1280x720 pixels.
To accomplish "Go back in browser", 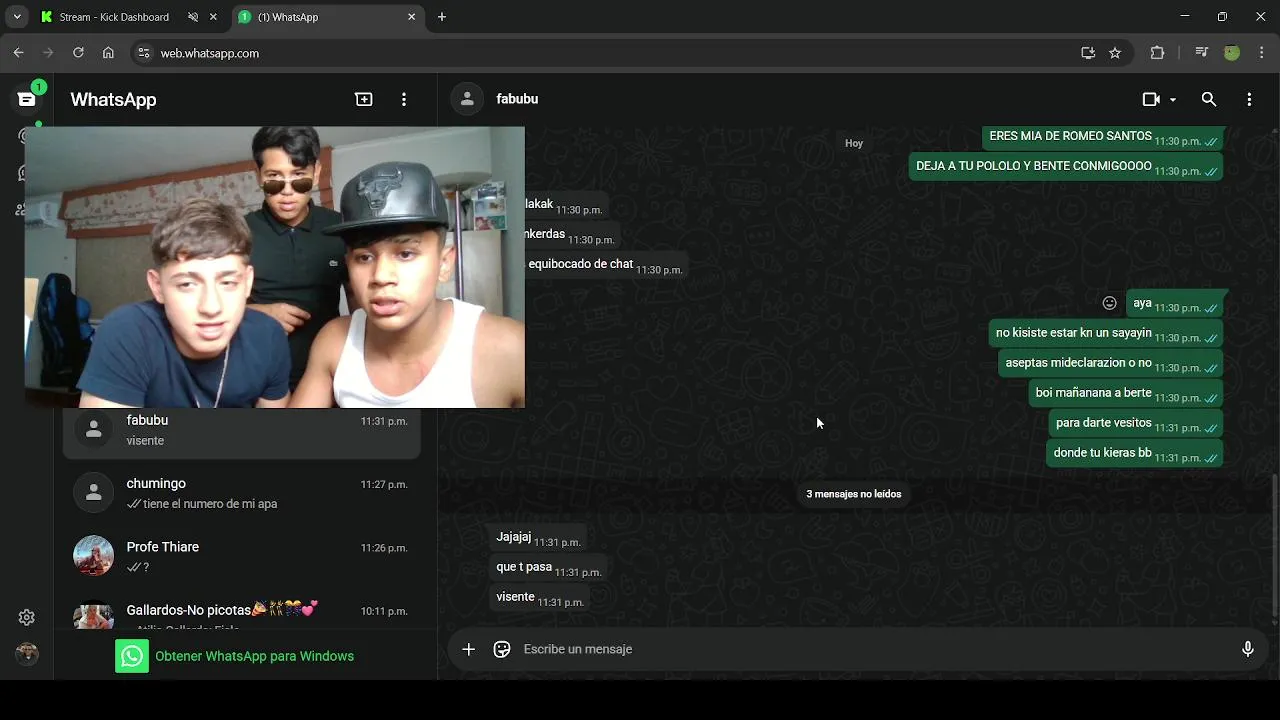I will click(18, 53).
